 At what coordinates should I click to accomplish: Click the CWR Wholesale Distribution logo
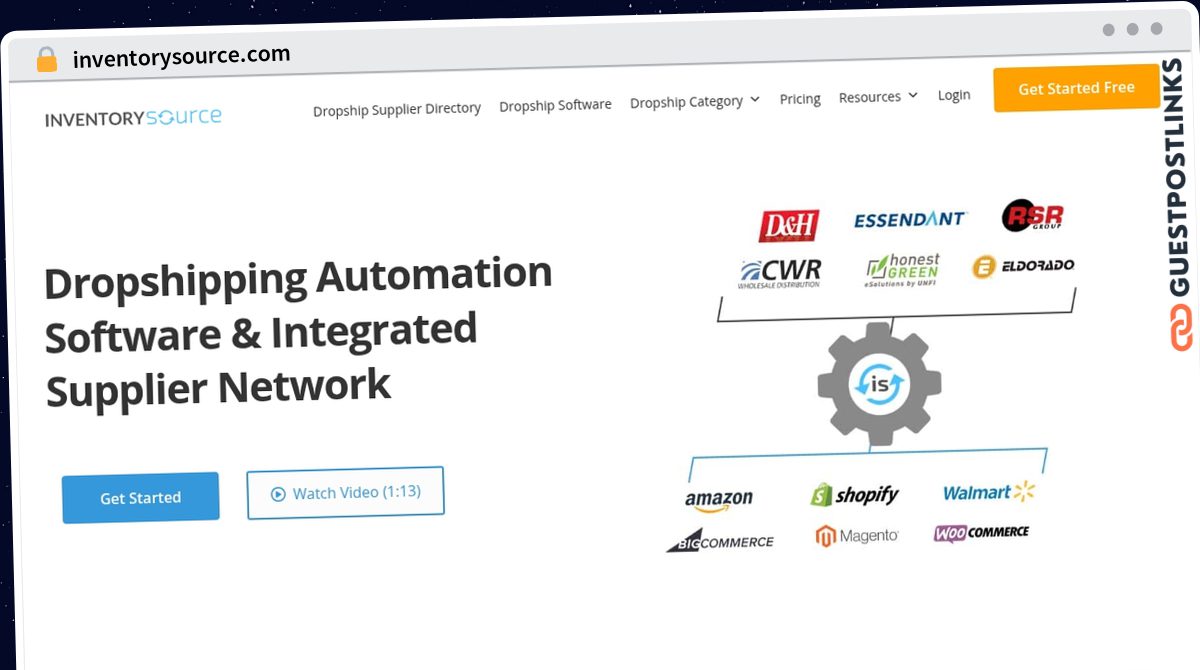click(779, 273)
